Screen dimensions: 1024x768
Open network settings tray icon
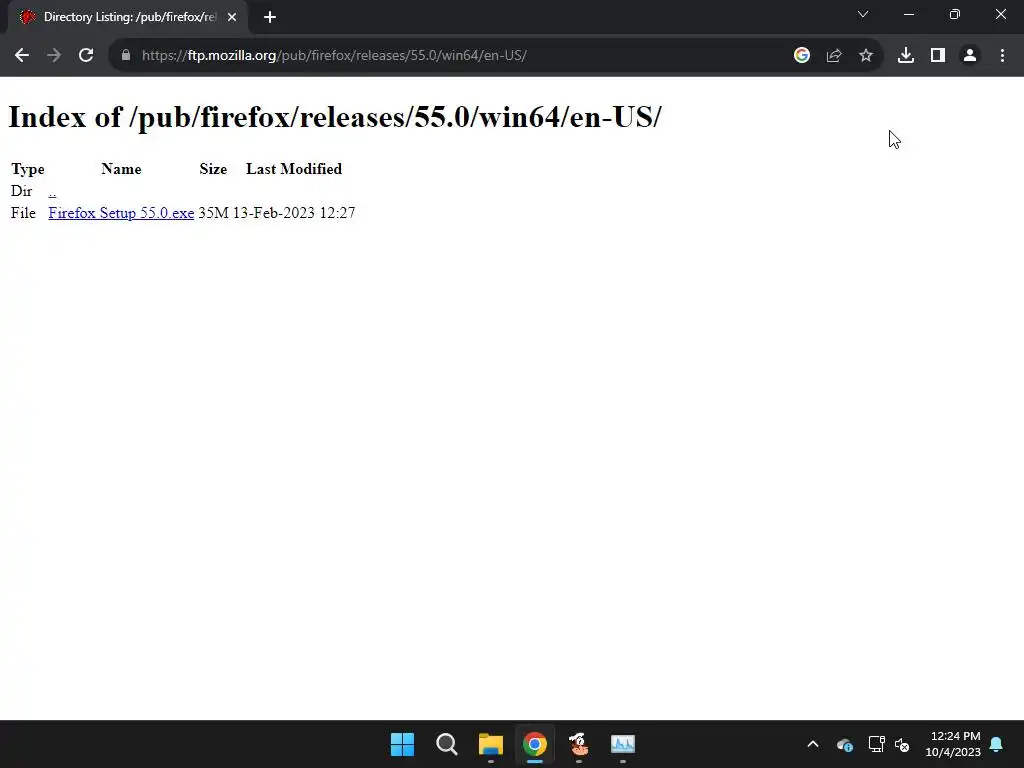(876, 744)
